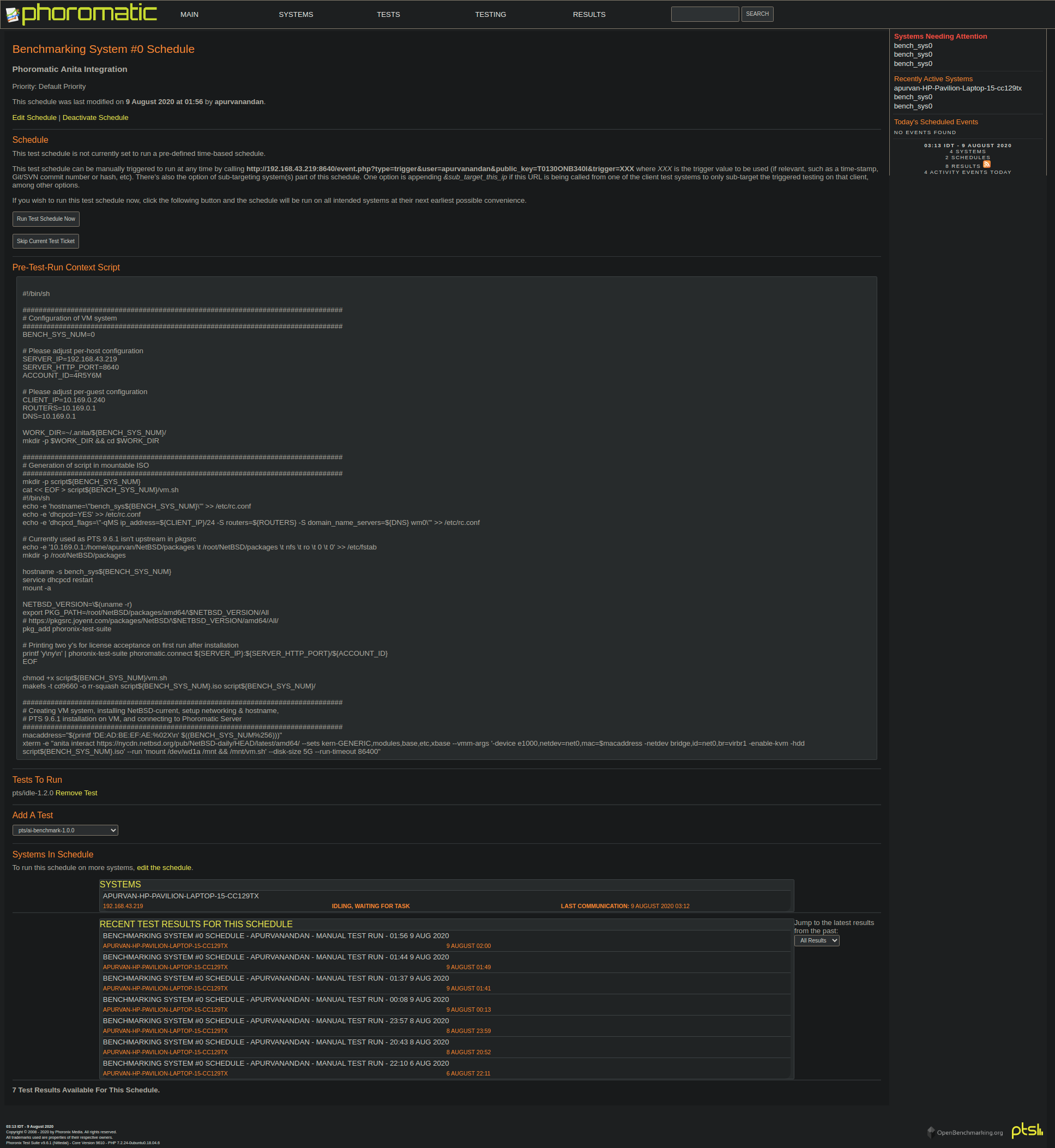Click '4 ACTIVITY EVENTS TODAY' sidebar text

968,172
